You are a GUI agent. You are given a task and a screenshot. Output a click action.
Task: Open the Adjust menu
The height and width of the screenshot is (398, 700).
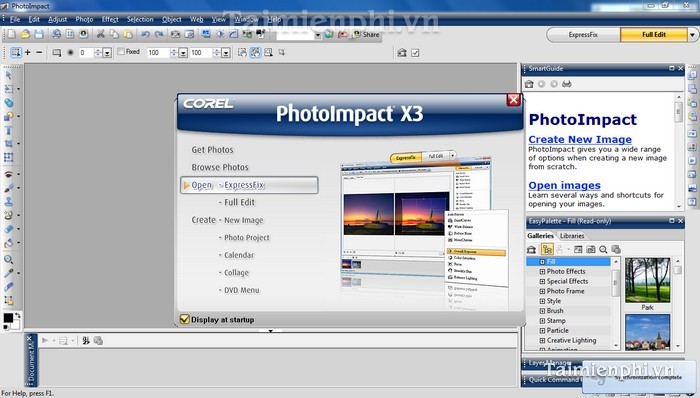coord(58,19)
